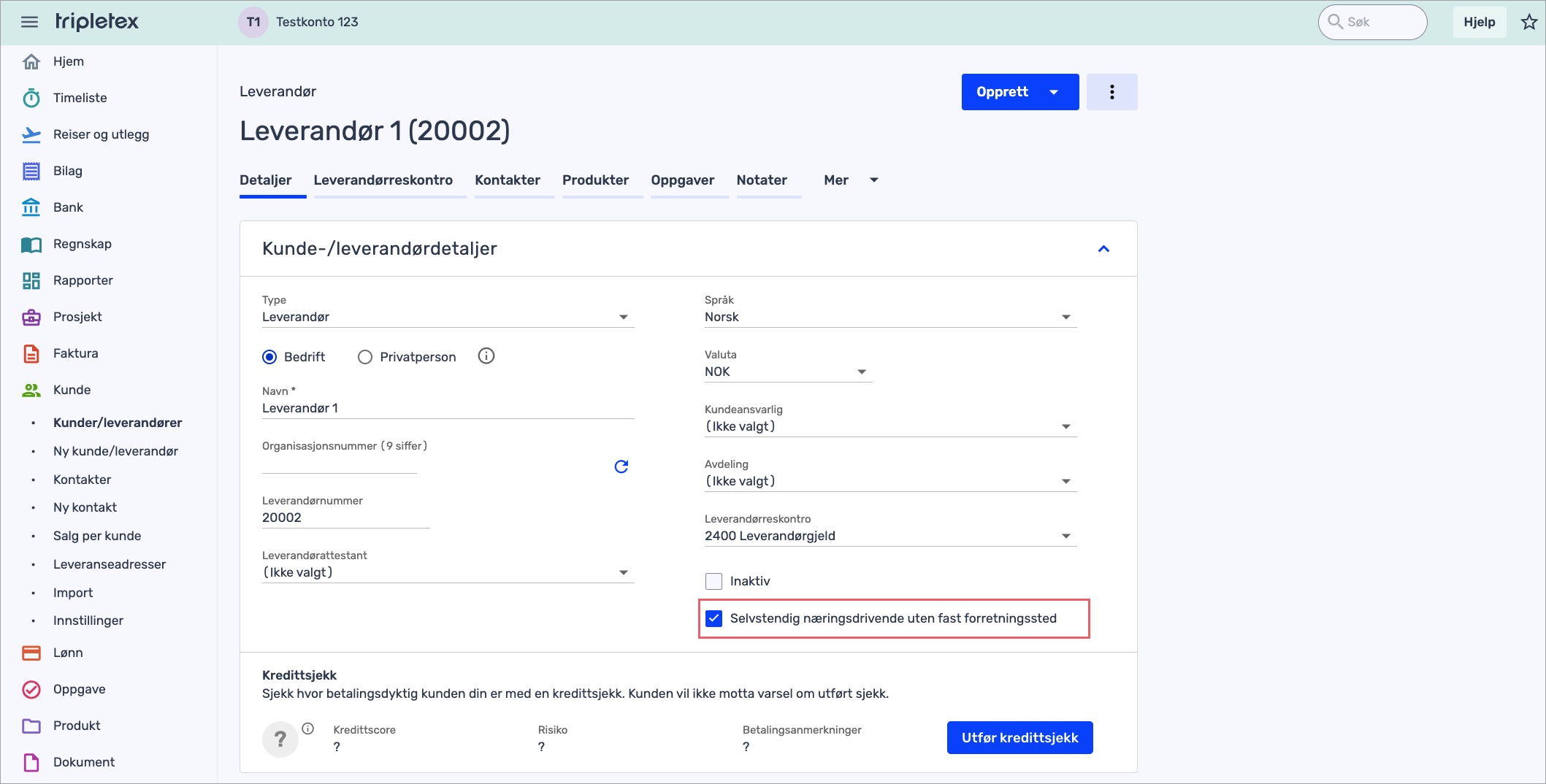This screenshot has width=1546, height=784.
Task: Click the Produkt folder icon
Action: point(31,726)
